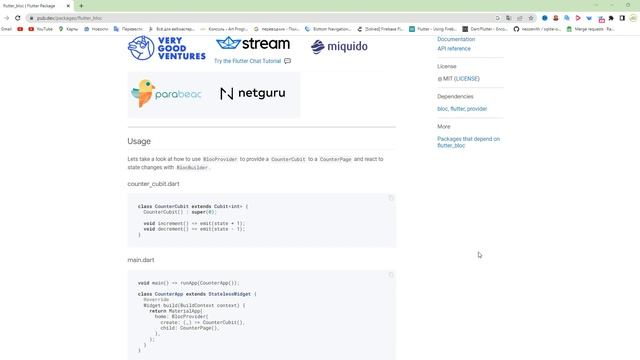Open the provider dependency link
Viewport: 640px width, 360px height.
478,109
